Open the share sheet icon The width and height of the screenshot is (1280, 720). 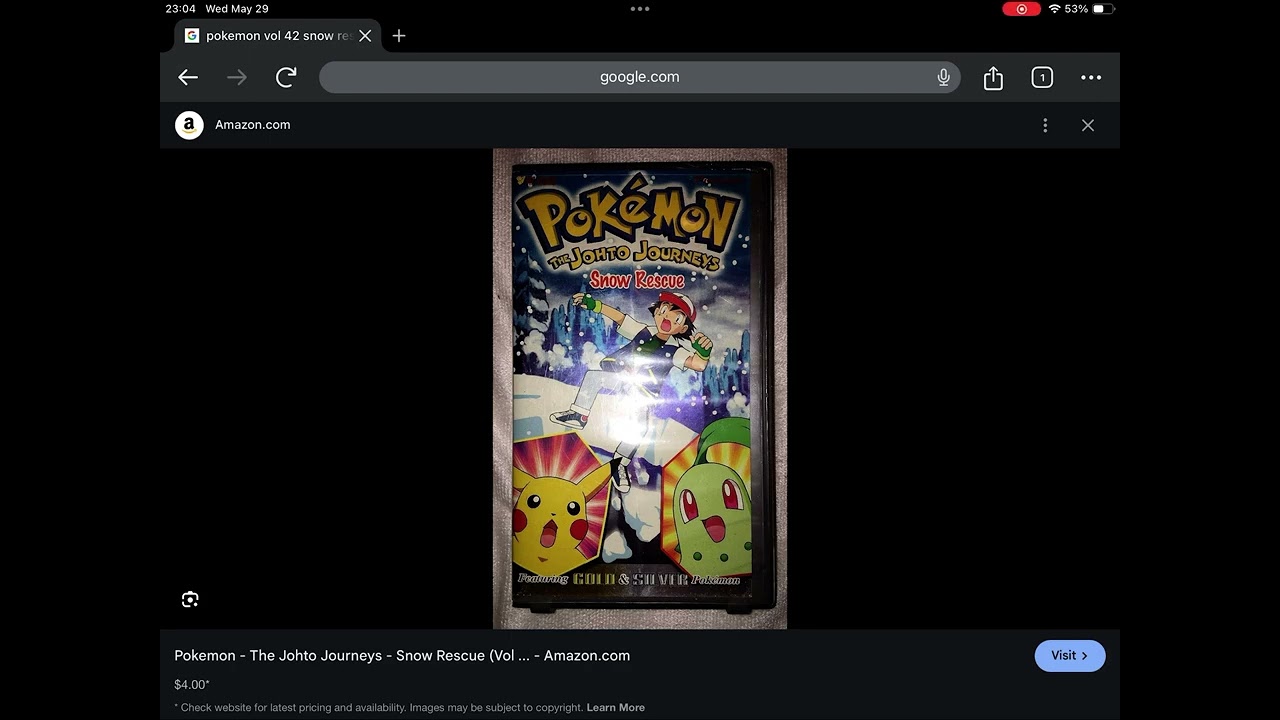click(x=993, y=78)
